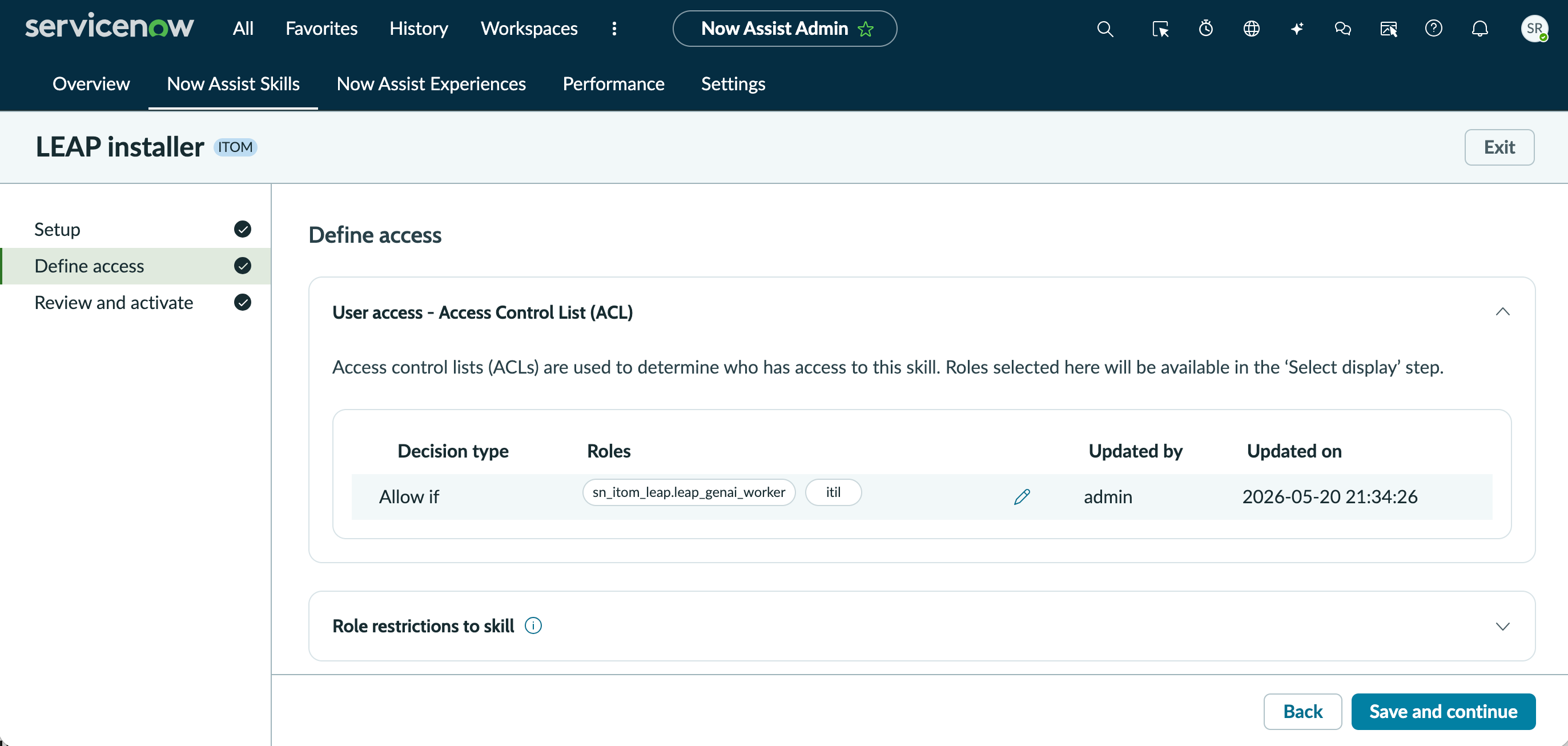
Task: Open the Favorites menu
Action: [x=321, y=29]
